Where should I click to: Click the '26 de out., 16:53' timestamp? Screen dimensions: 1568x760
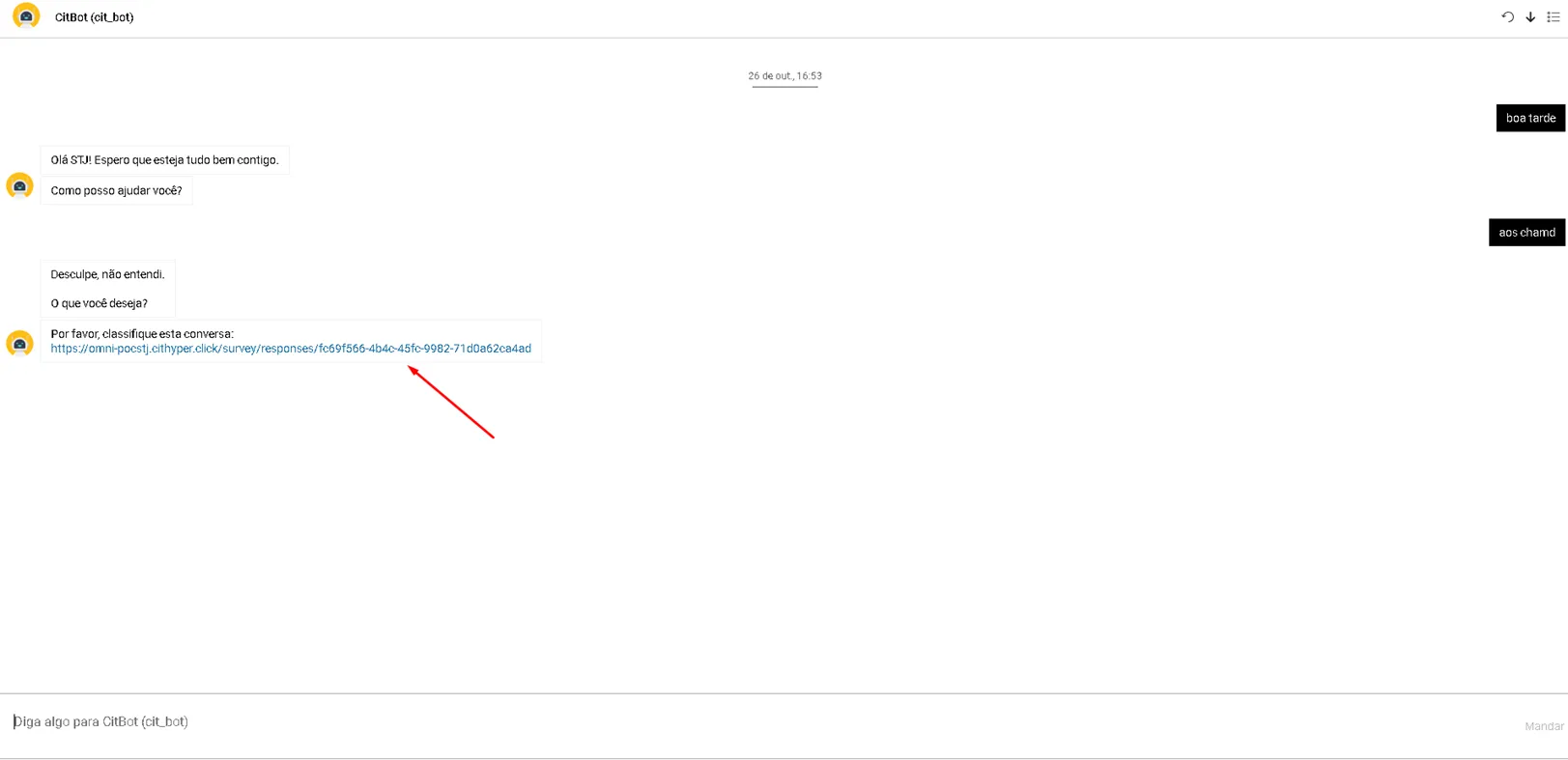coord(784,76)
